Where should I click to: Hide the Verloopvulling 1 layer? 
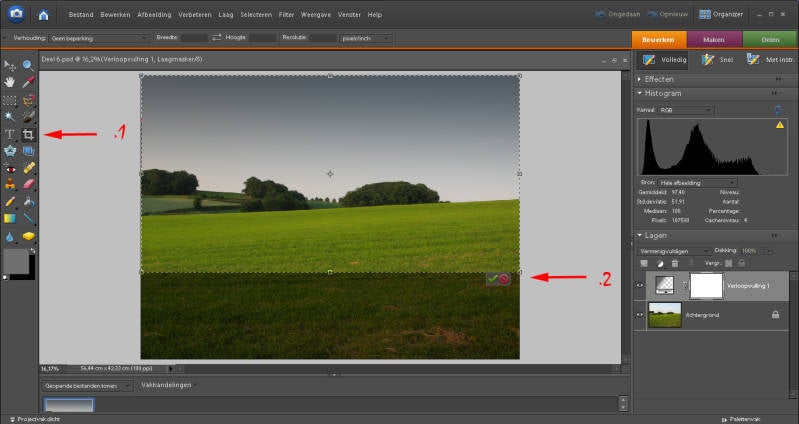click(x=641, y=285)
